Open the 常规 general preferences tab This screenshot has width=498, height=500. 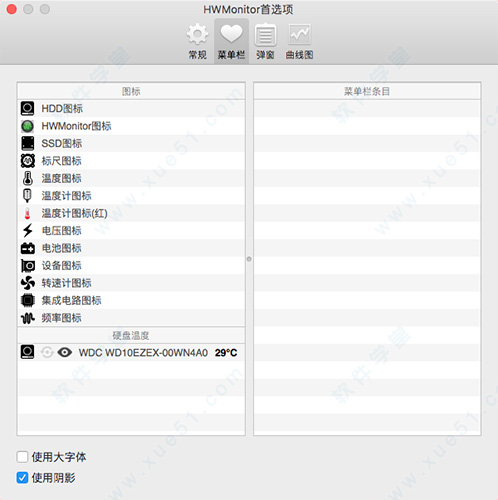[x=197, y=41]
